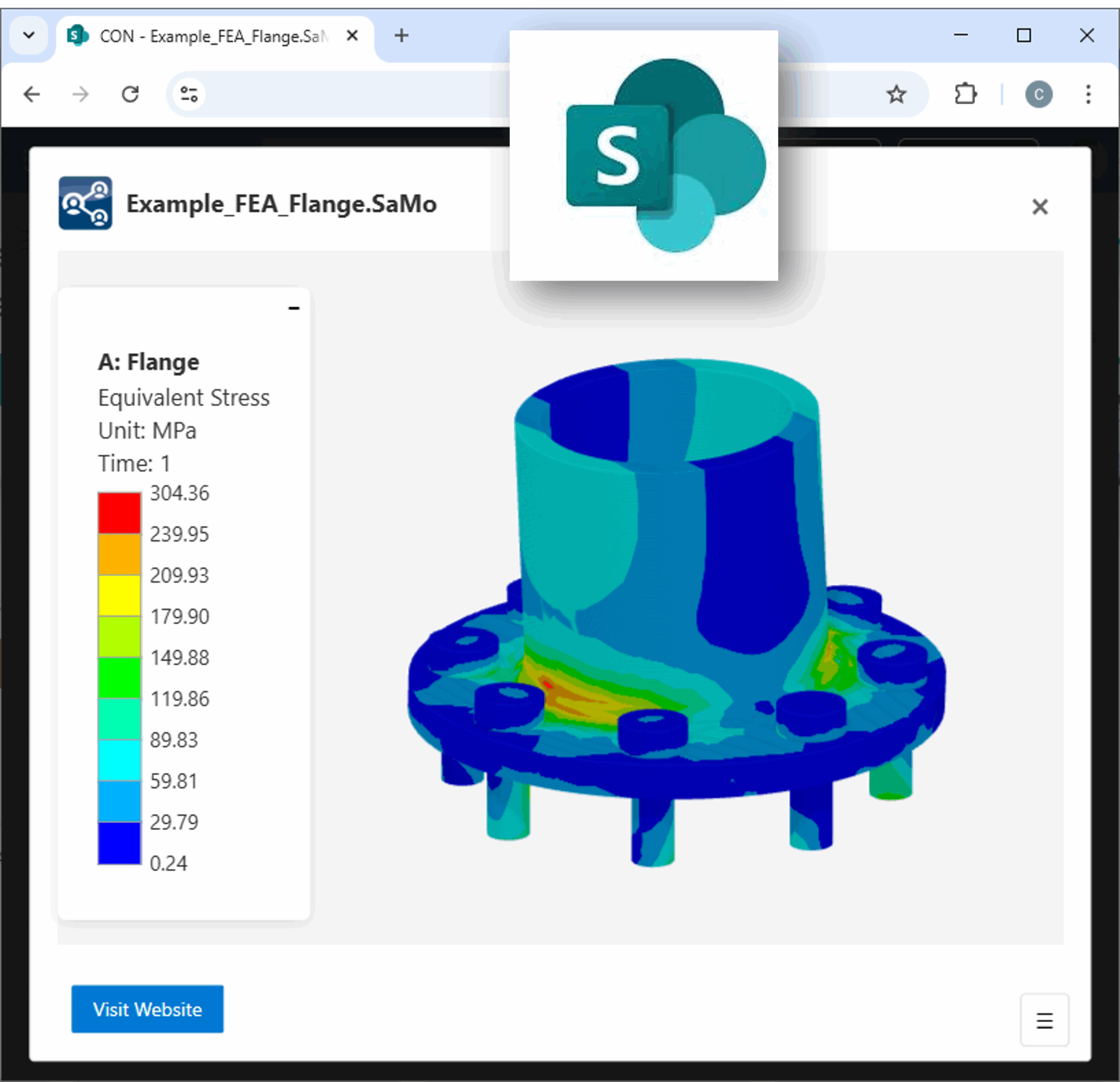Minimize the browser window
Screen dimensions: 1120x1082
(961, 35)
